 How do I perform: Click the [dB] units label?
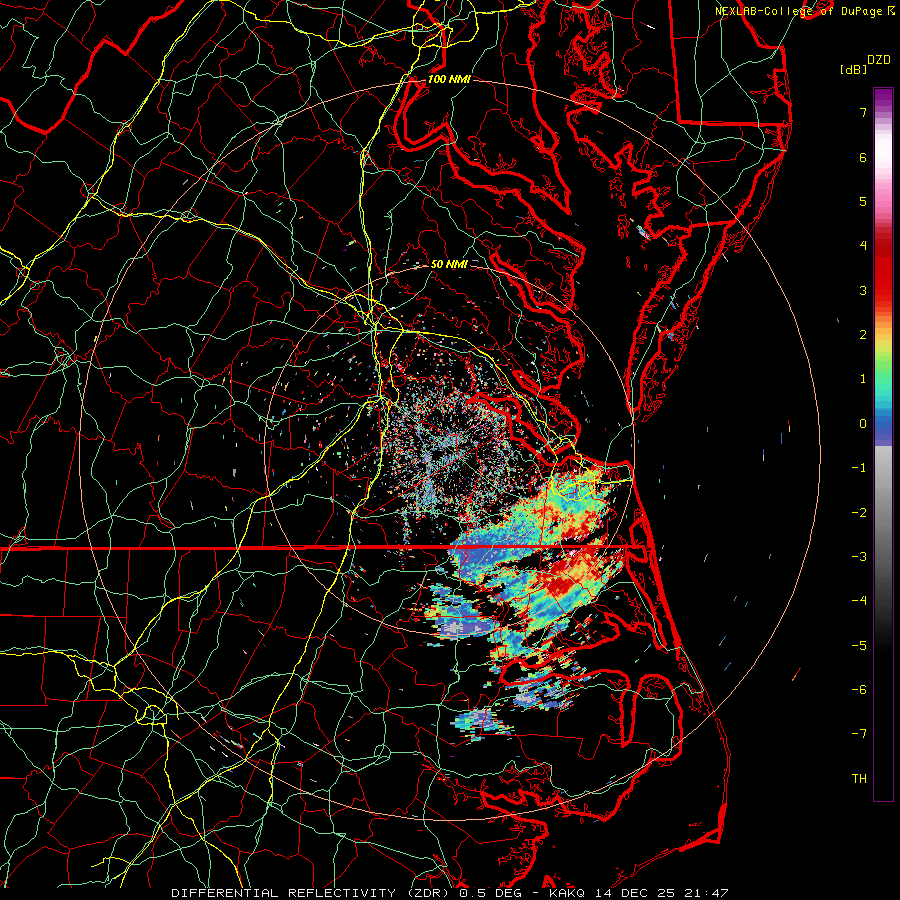point(853,69)
